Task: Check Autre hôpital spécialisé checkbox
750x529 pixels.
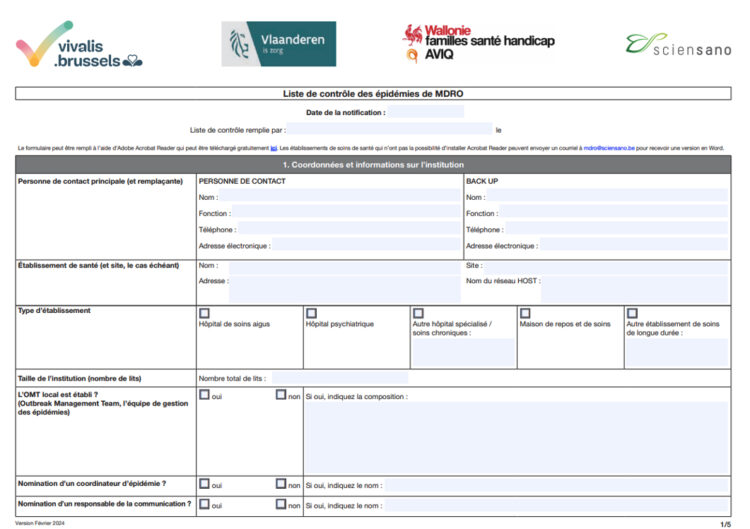Action: point(418,313)
